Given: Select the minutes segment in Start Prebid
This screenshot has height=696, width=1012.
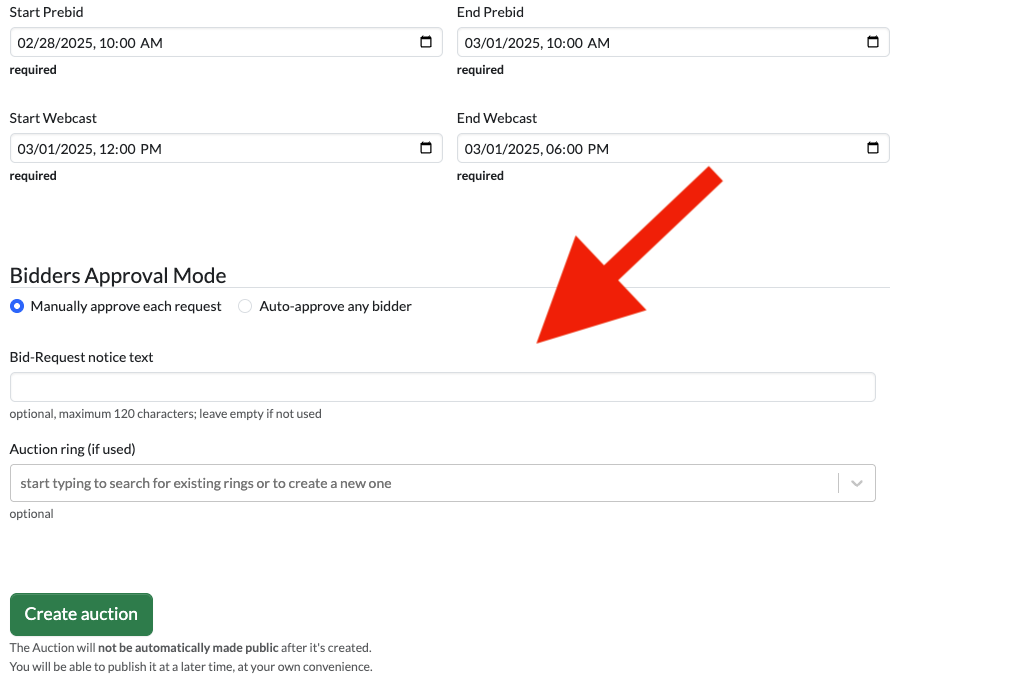Looking at the screenshot, I should coord(128,43).
